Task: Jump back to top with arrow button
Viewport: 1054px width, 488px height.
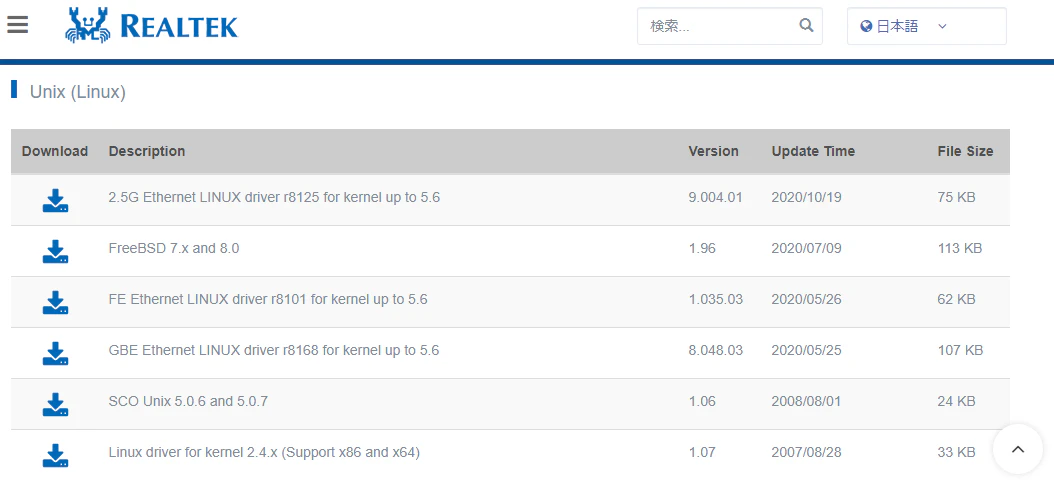Action: (1018, 449)
